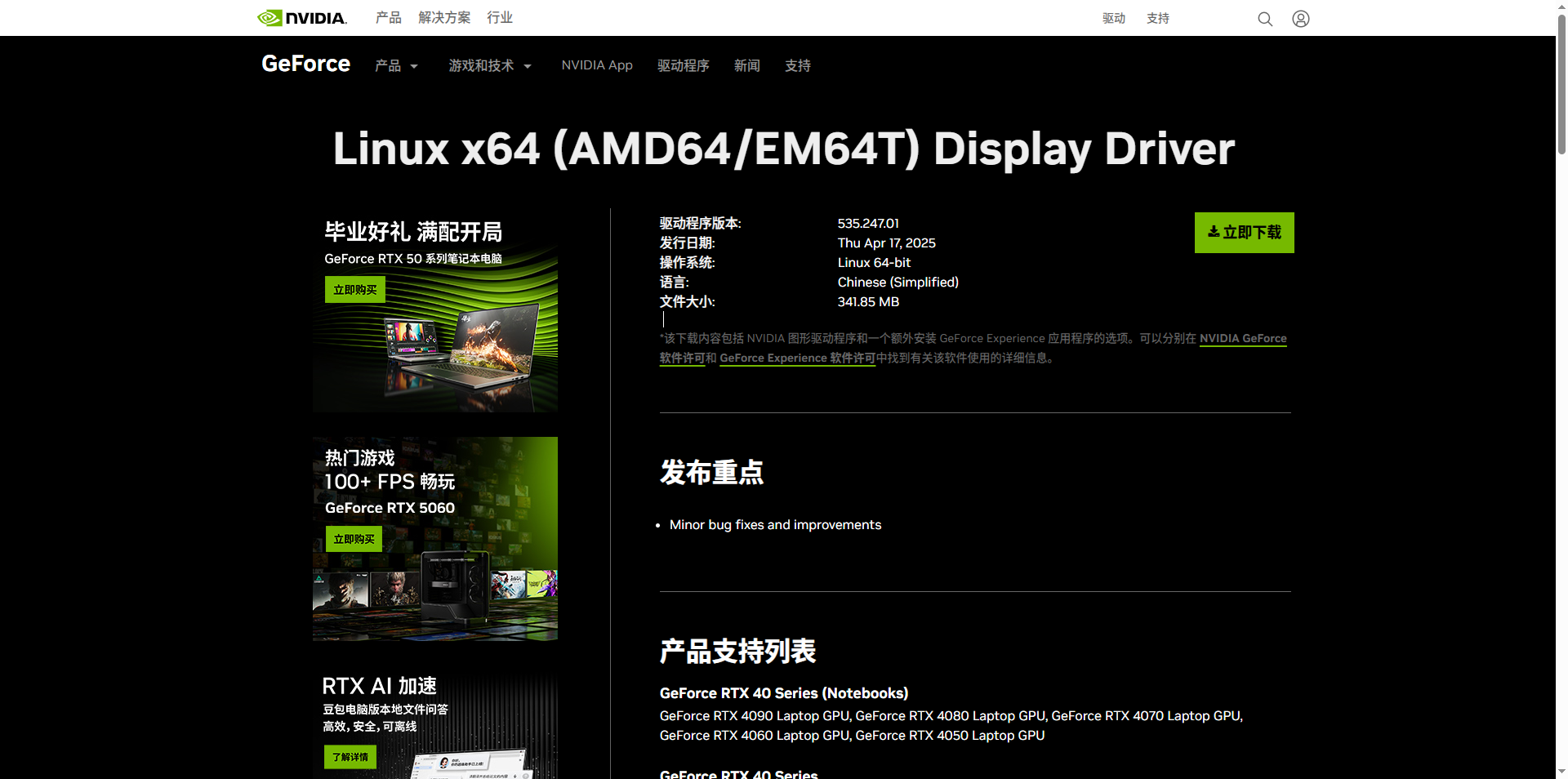
Task: Open the NVIDIA App menu item
Action: pos(596,65)
